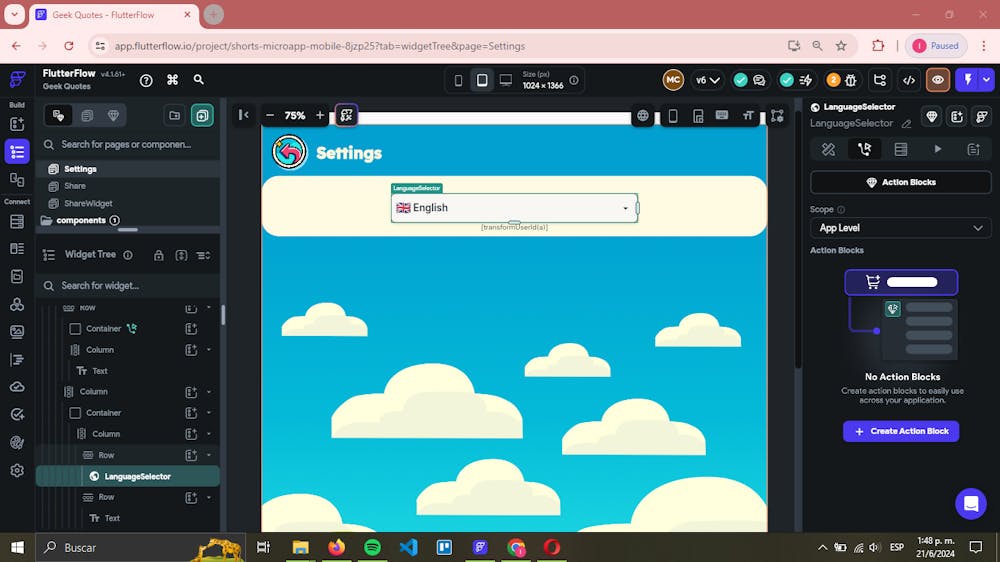The width and height of the screenshot is (1000, 562).
Task: Click the preview eye button
Action: click(938, 80)
